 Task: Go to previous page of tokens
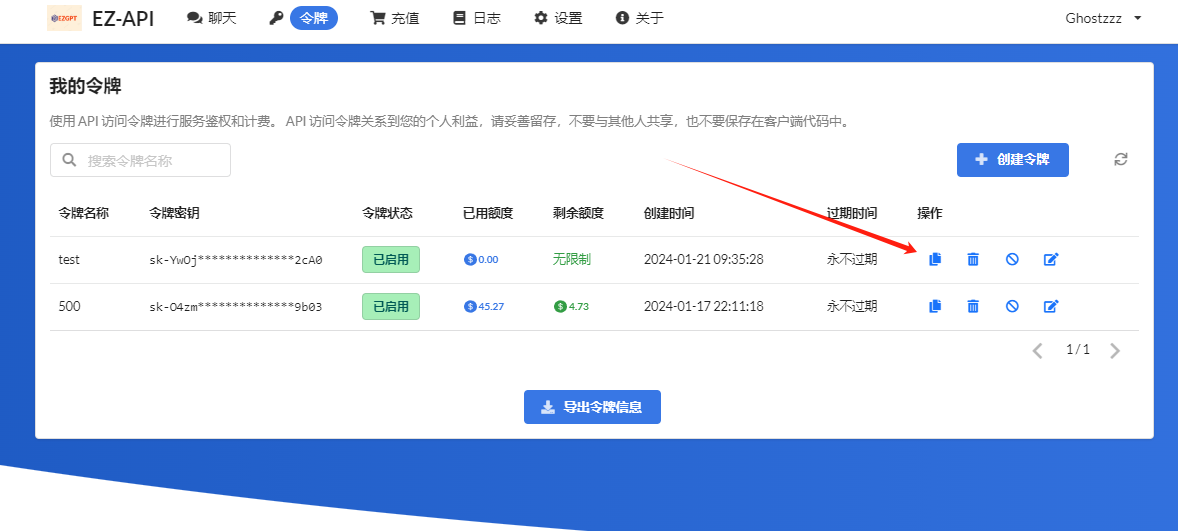(1038, 351)
